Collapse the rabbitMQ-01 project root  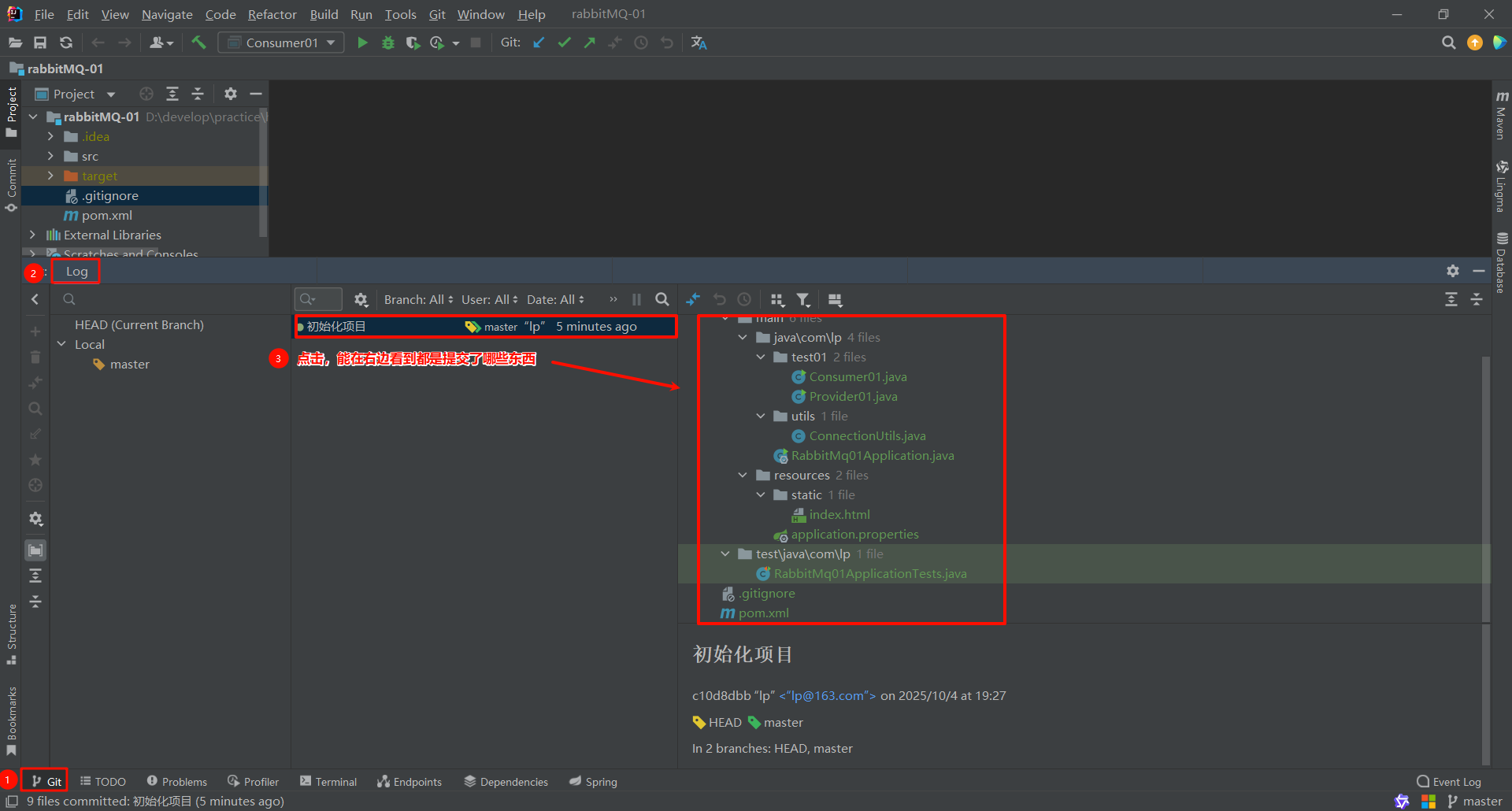coord(32,117)
